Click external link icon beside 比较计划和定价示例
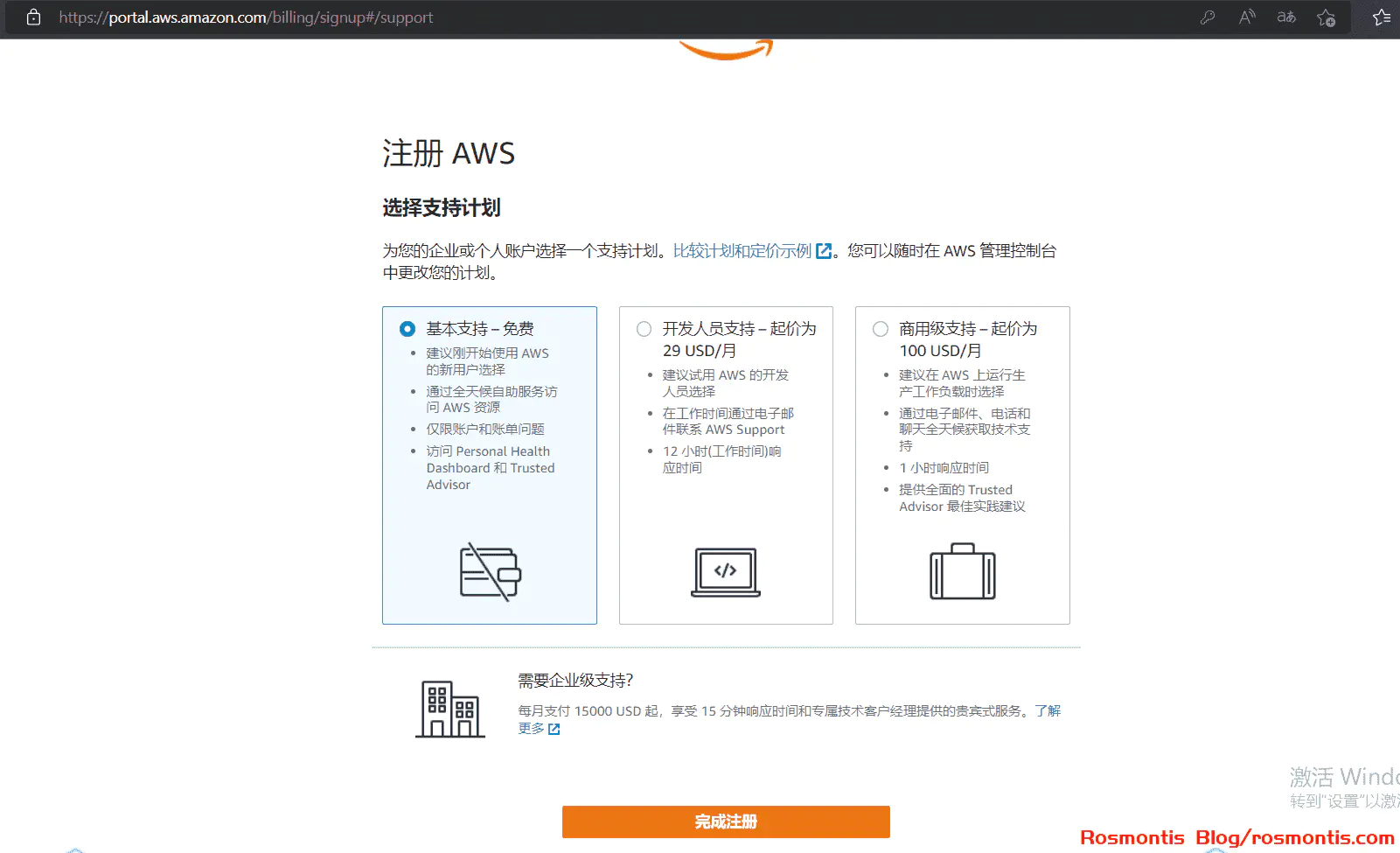The height and width of the screenshot is (853, 1400). 824,251
